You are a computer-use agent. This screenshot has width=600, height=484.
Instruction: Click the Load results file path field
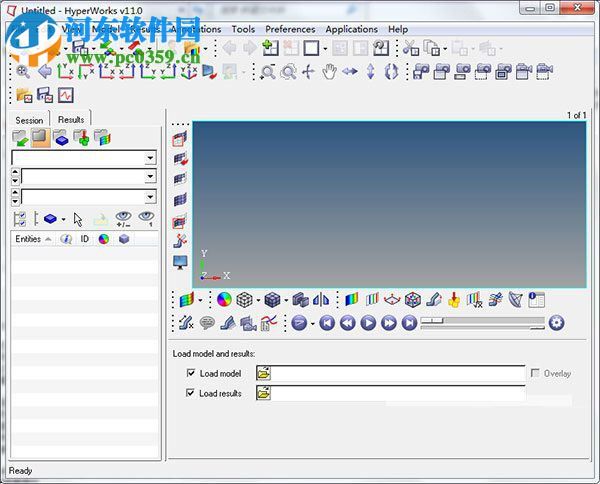[398, 393]
